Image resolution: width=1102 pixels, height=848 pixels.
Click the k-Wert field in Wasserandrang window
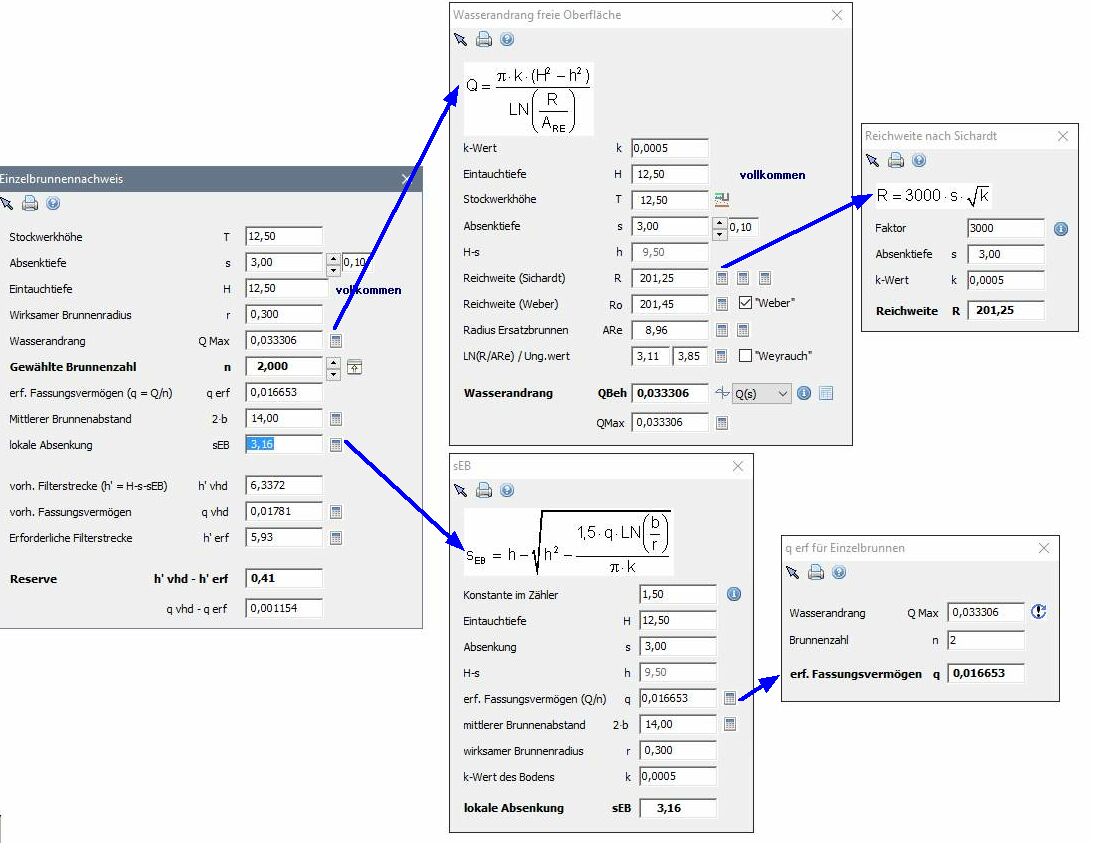click(669, 148)
